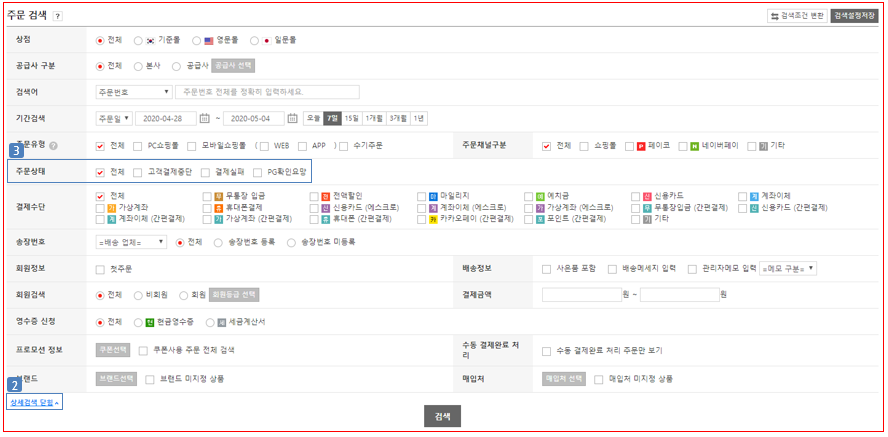Open the end date calendar icon
This screenshot has width=888, height=437.
(x=292, y=118)
